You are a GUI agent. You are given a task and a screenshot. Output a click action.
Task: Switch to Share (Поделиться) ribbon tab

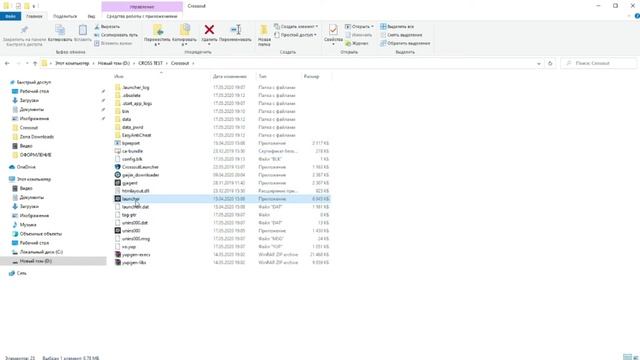point(65,16)
